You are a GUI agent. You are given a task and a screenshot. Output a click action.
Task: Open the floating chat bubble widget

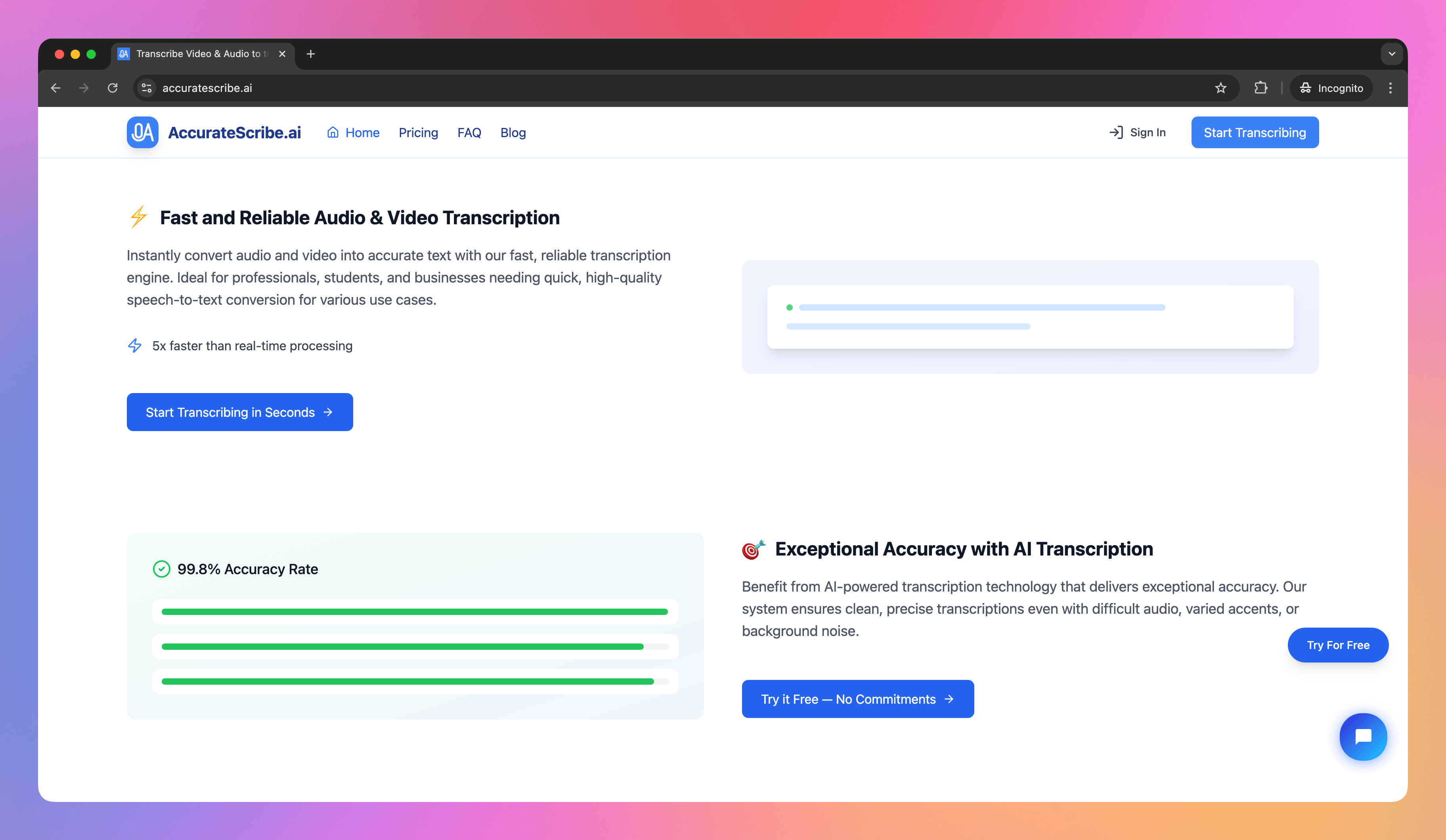(x=1363, y=737)
